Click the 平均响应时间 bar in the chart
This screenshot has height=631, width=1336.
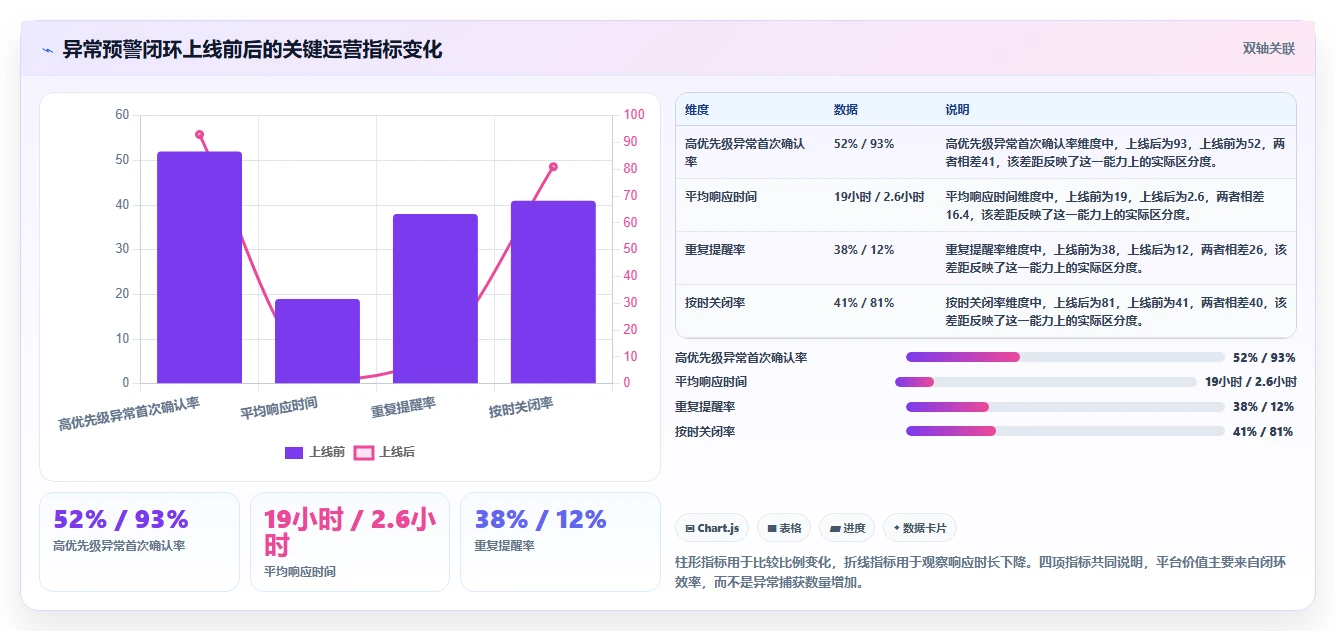pos(317,341)
